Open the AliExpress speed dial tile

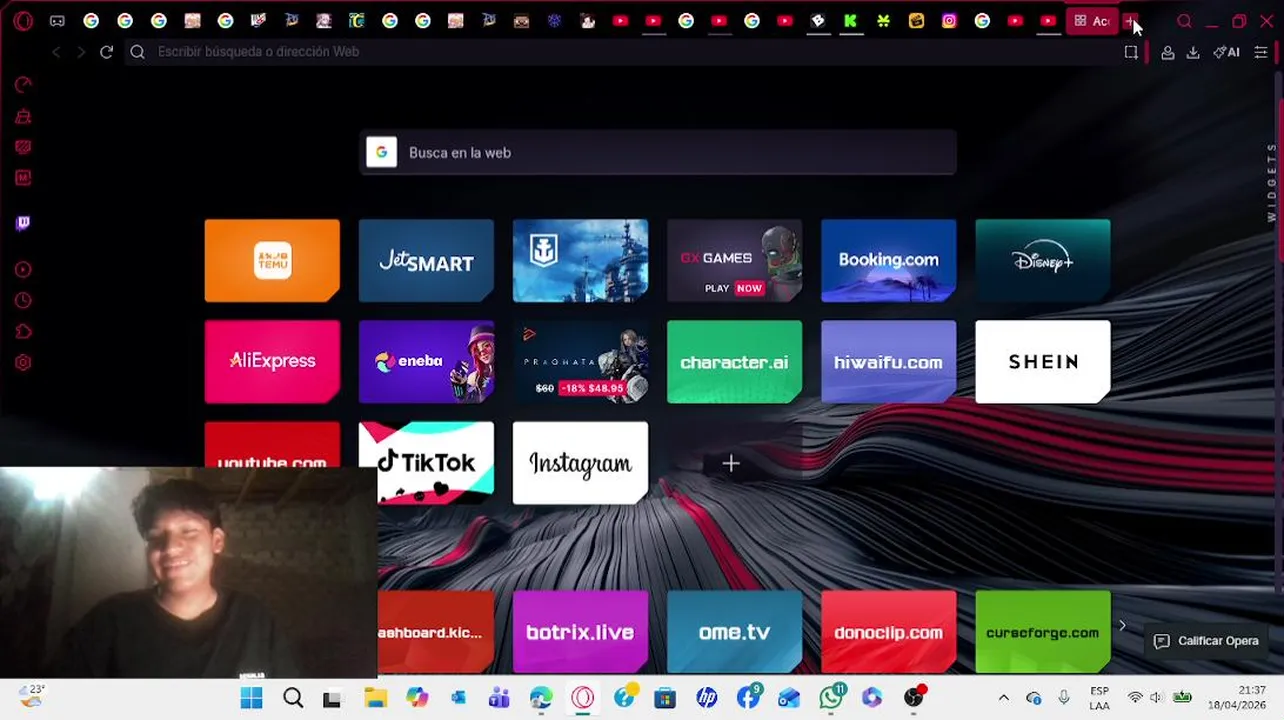click(x=272, y=361)
